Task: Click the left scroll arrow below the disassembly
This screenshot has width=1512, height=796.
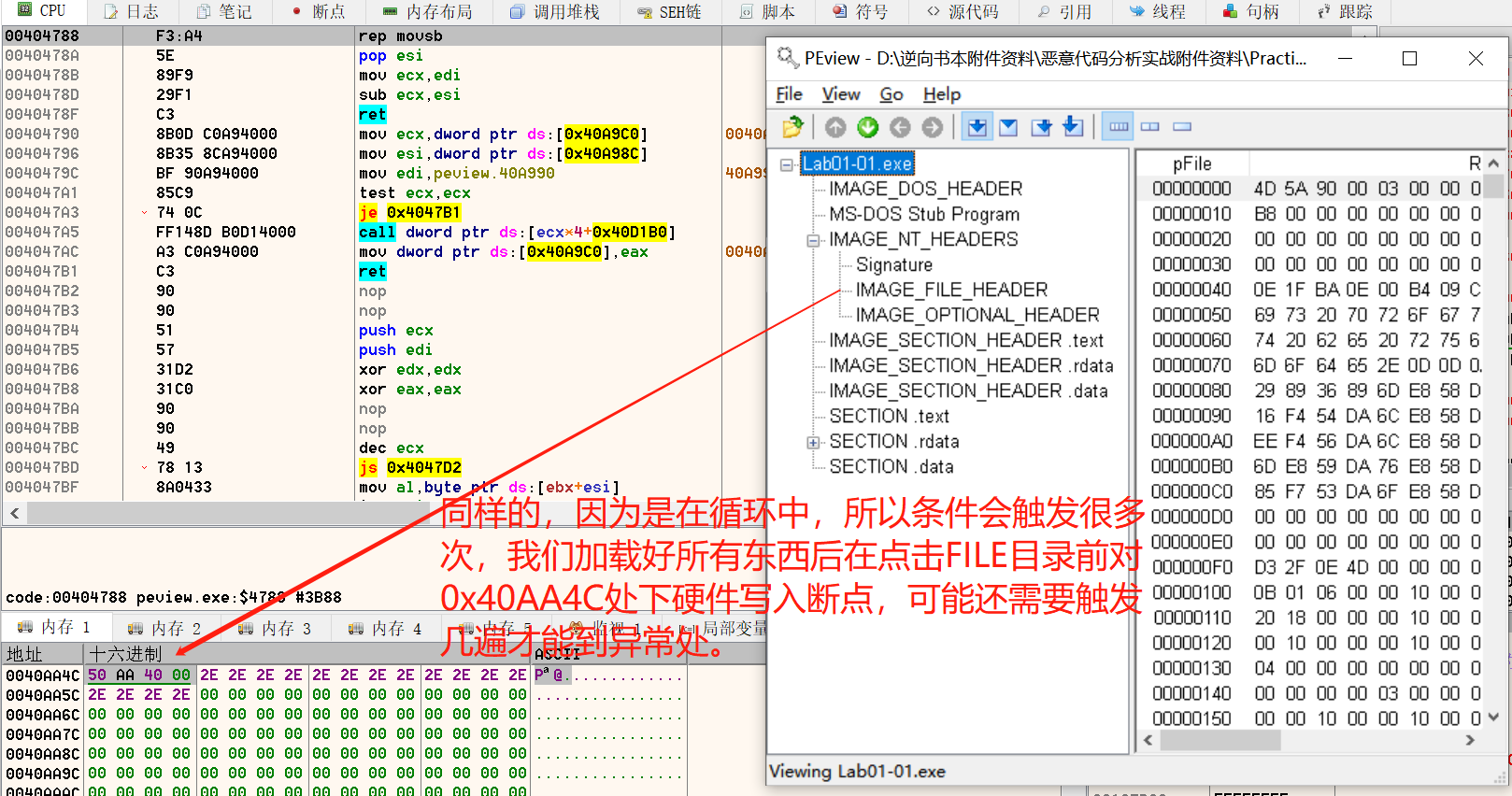Action: [x=14, y=513]
